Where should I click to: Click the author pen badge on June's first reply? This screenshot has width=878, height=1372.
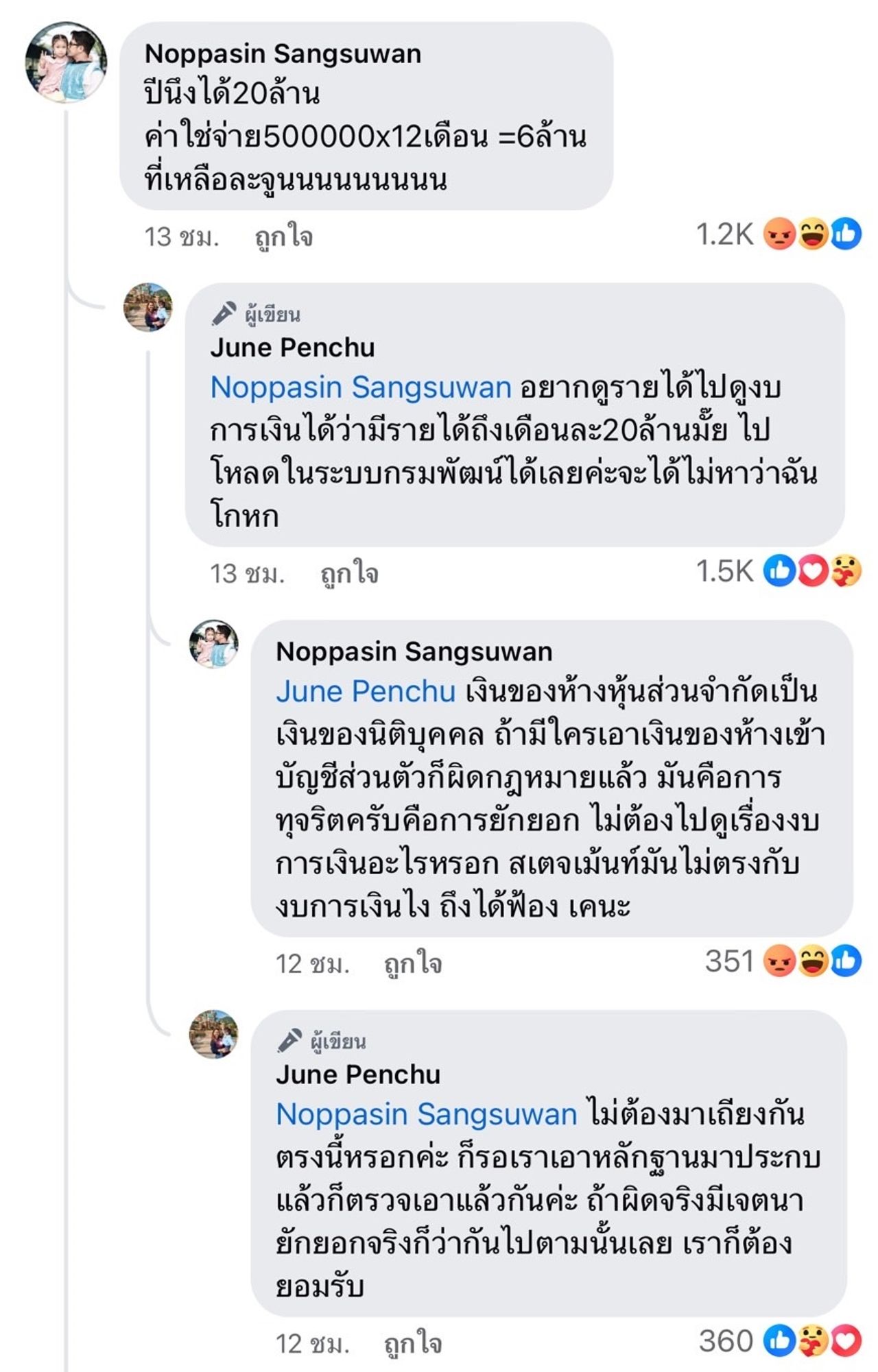pos(224,314)
